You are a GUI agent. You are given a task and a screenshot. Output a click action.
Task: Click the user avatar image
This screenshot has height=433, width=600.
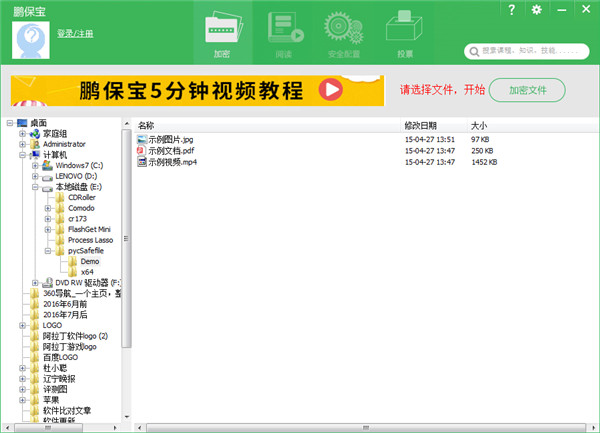pos(32,39)
